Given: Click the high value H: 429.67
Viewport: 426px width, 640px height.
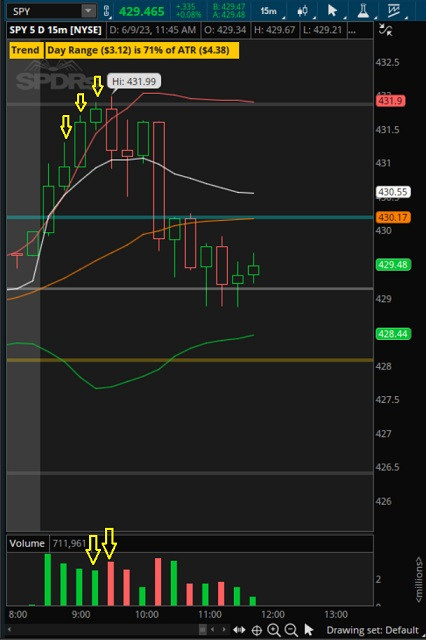Looking at the screenshot, I should (274, 30).
